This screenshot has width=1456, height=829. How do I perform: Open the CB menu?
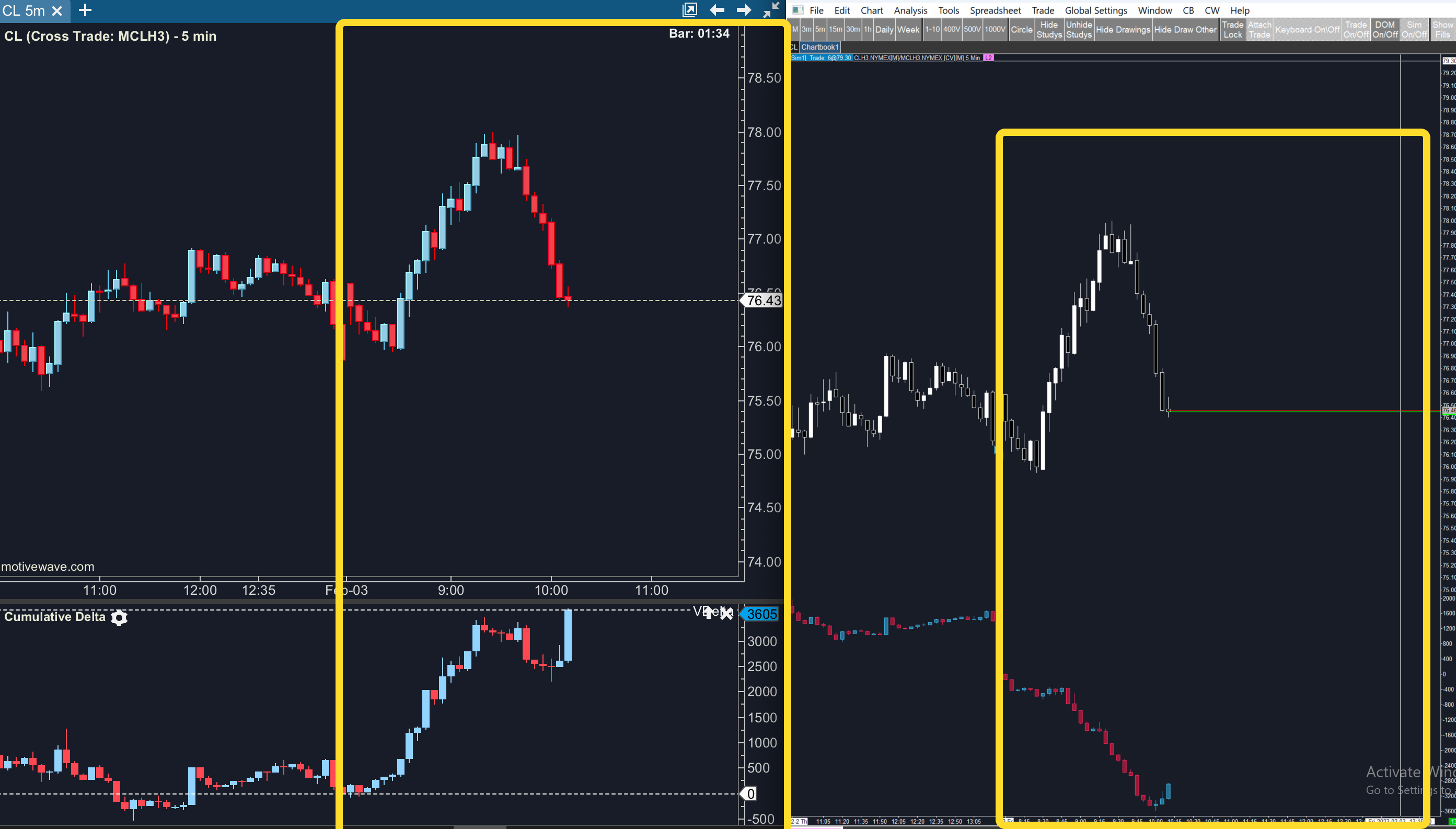pos(1188,10)
